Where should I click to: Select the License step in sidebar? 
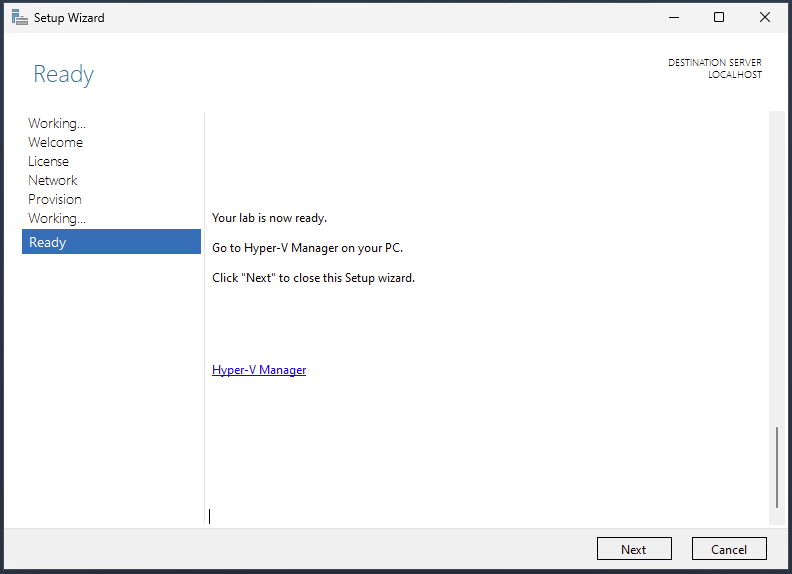point(48,162)
